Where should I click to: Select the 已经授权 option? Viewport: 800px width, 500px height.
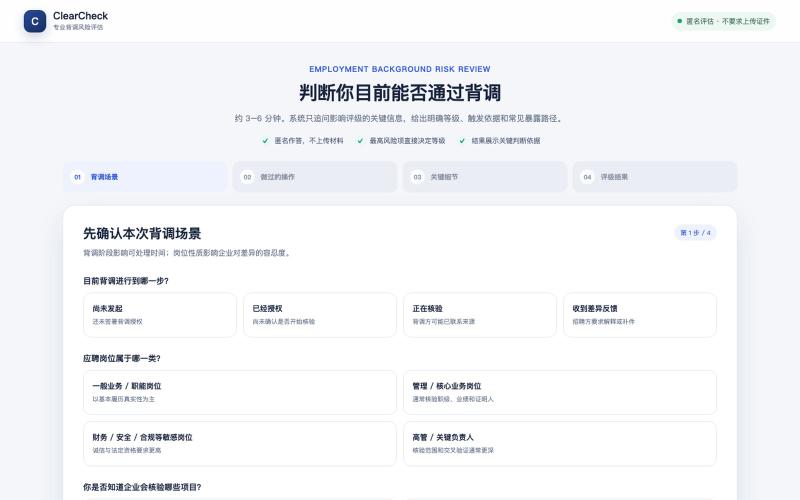pyautogui.click(x=320, y=315)
